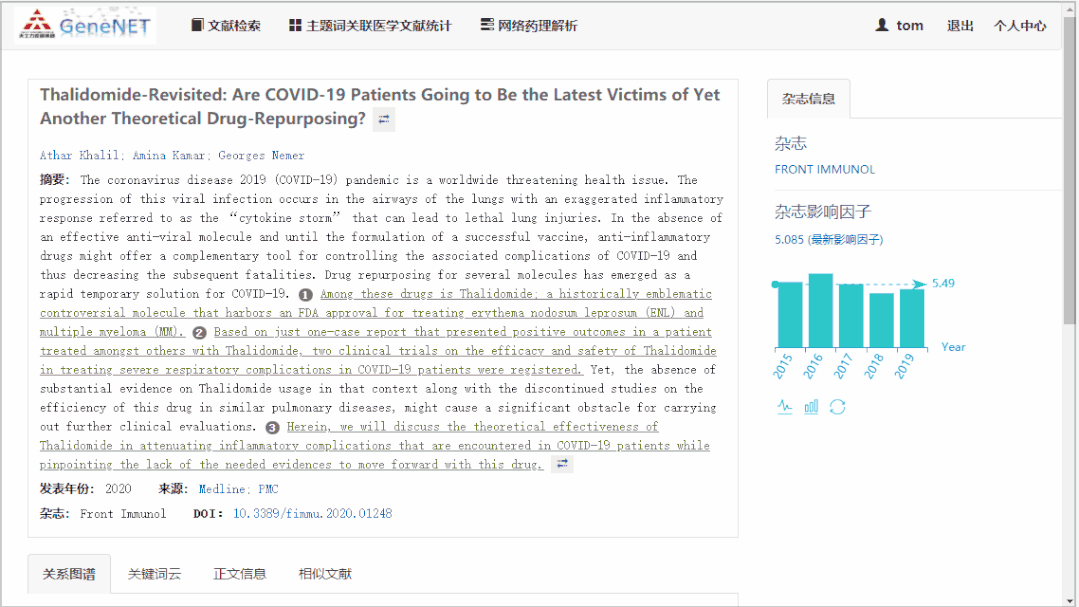Click translate icon next to article title
The width and height of the screenshot is (1079, 607).
(384, 119)
